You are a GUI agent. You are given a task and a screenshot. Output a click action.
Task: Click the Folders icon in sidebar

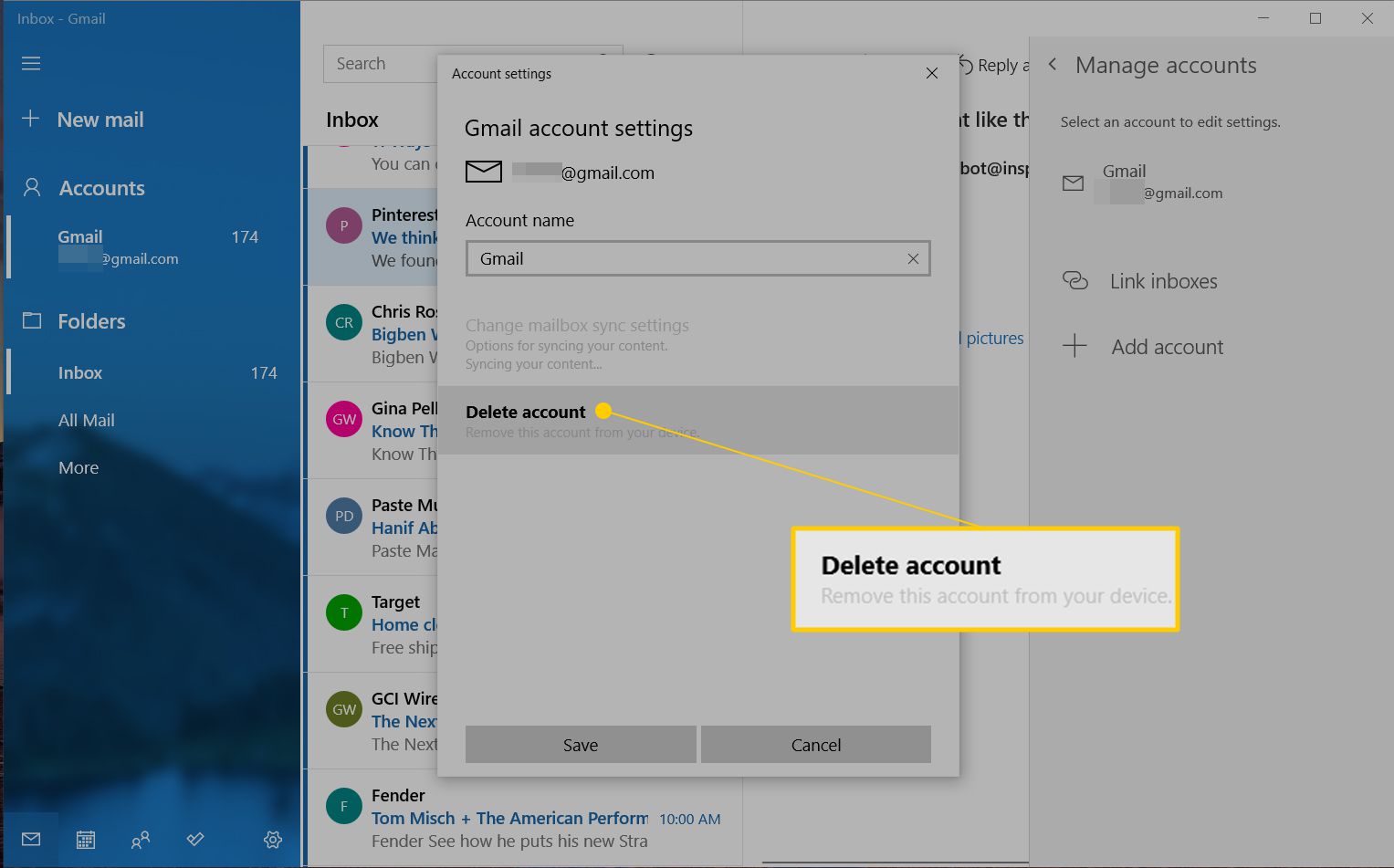tap(32, 320)
